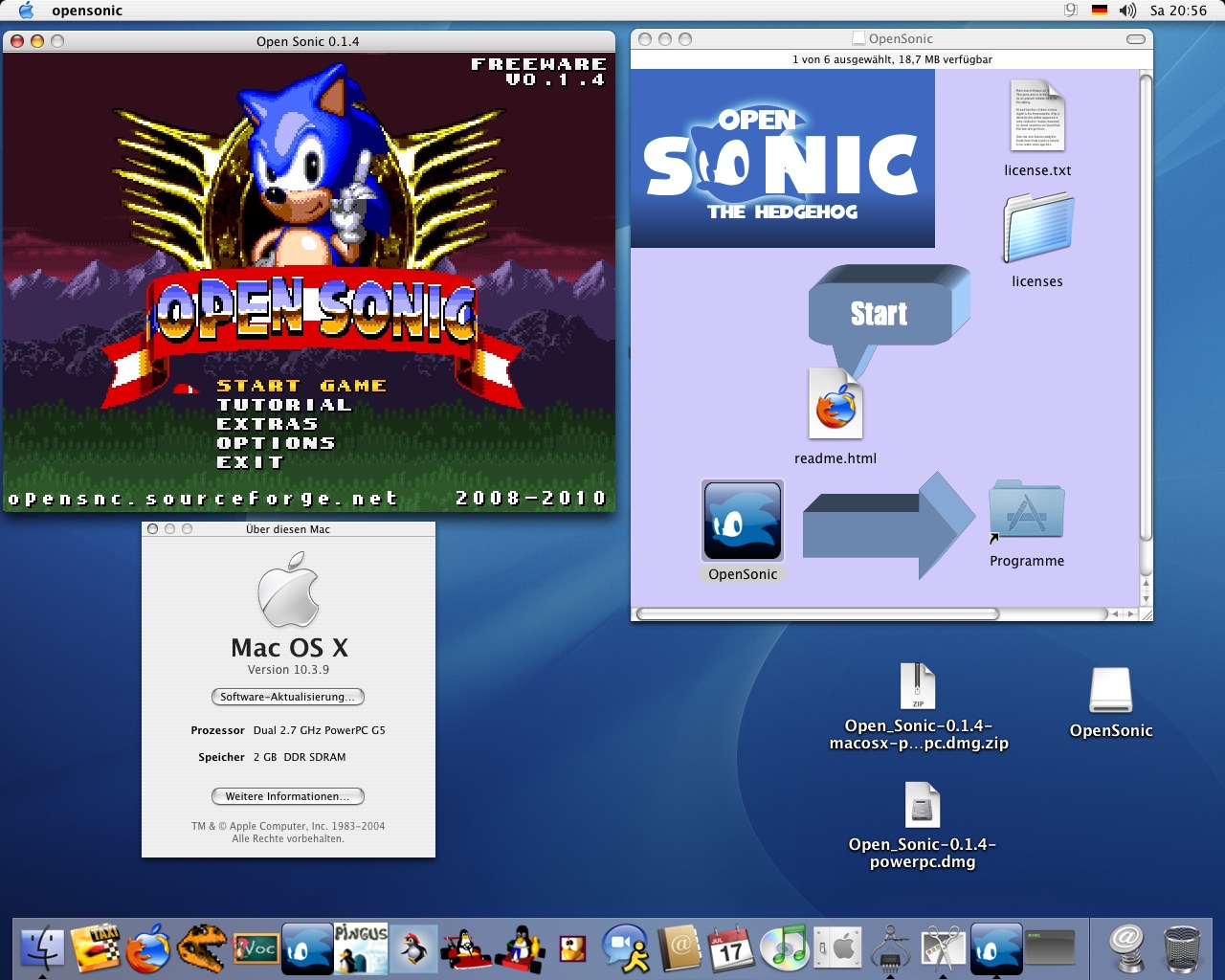Open the single Tux penguin Dock icon
The width and height of the screenshot is (1225, 980).
[x=413, y=948]
